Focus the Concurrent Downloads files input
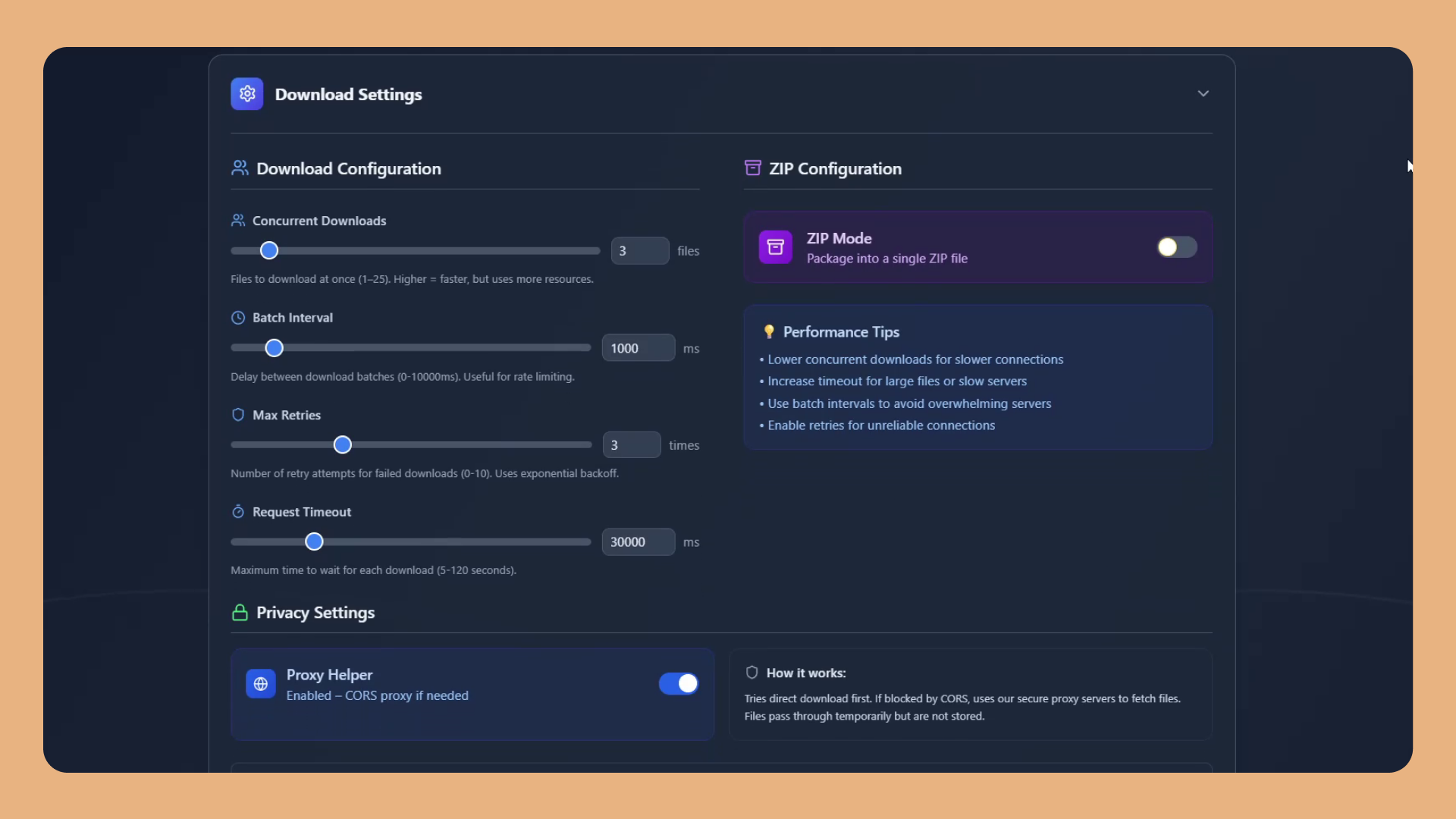 point(639,251)
